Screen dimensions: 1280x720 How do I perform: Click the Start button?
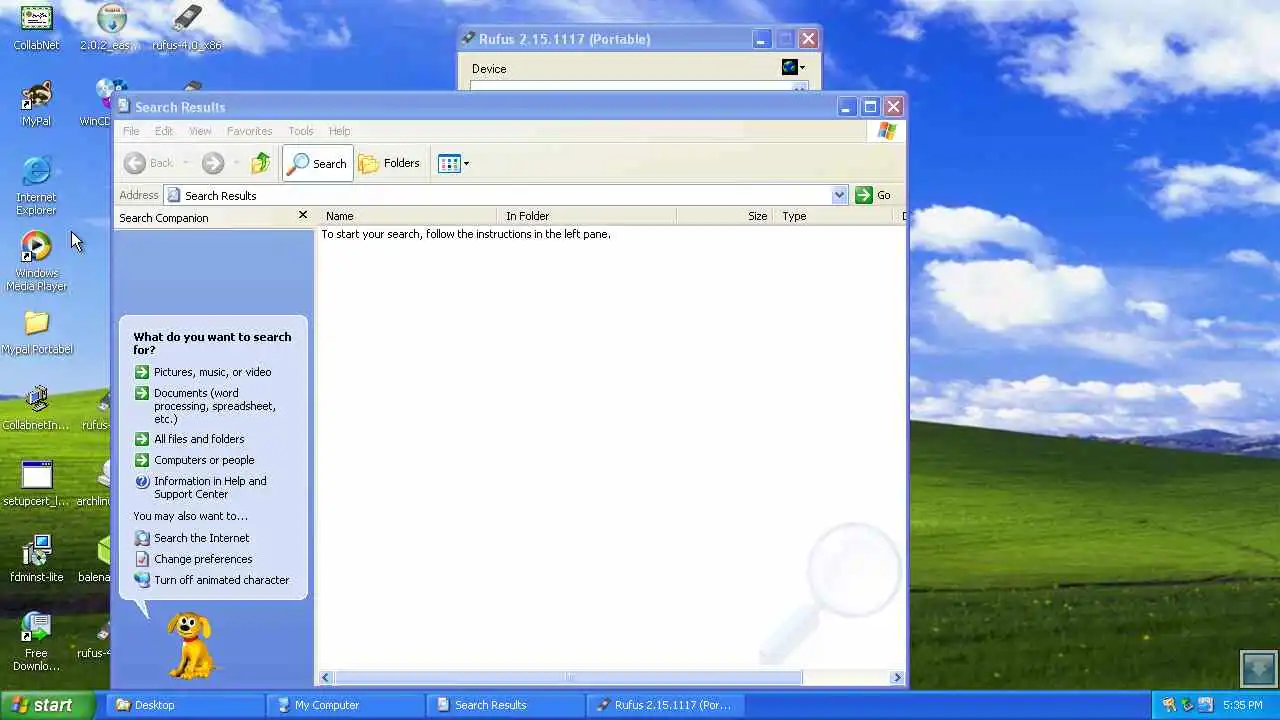click(47, 705)
